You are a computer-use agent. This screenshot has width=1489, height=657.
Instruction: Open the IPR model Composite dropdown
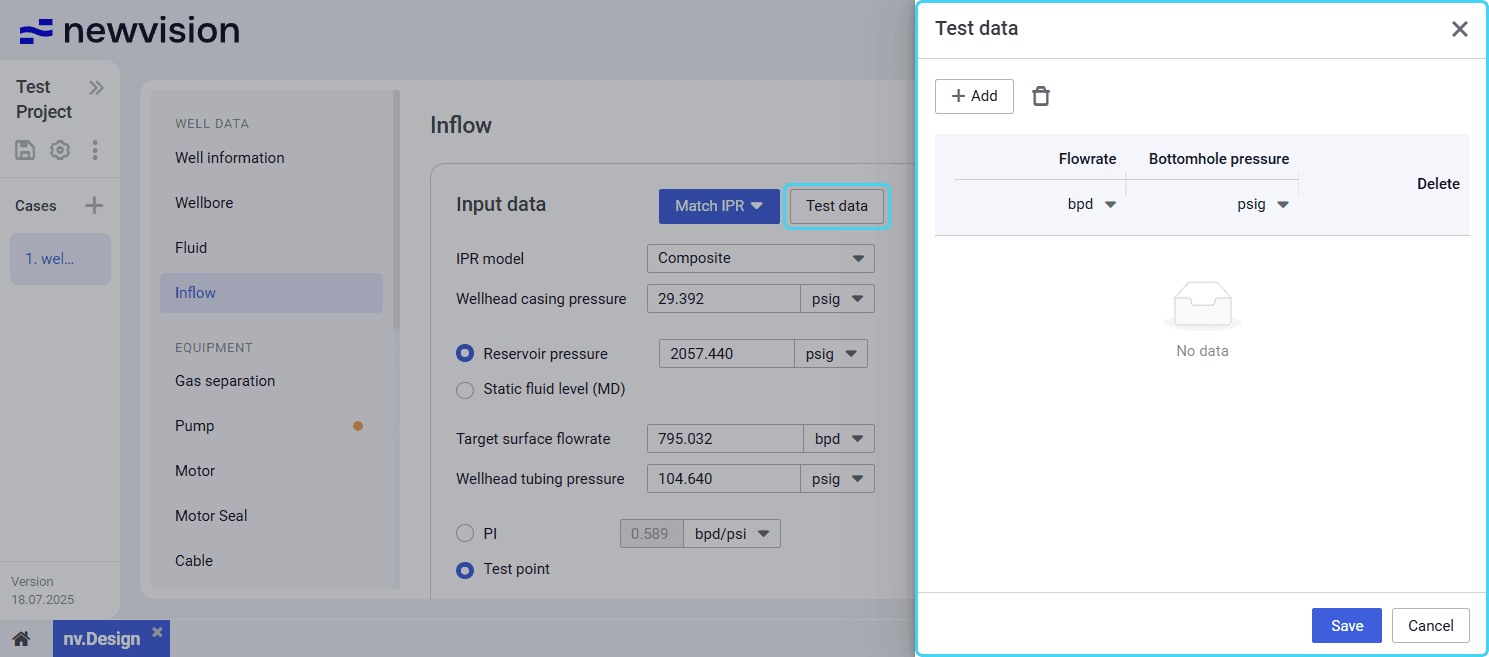[760, 258]
